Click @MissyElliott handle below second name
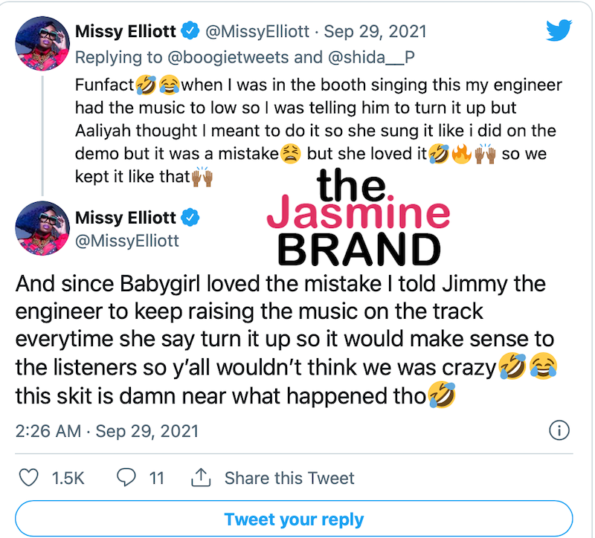 [127, 241]
